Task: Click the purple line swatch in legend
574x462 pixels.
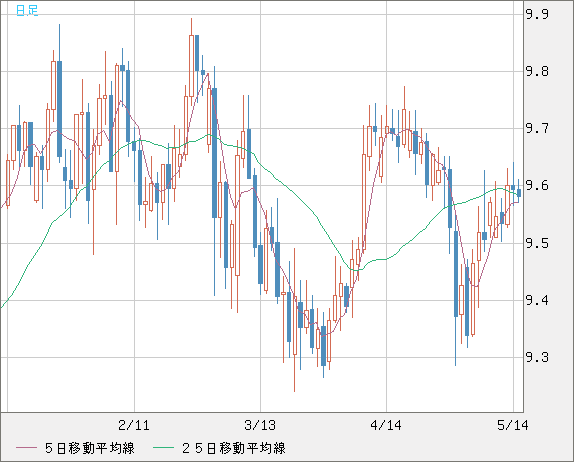Action: click(26, 448)
